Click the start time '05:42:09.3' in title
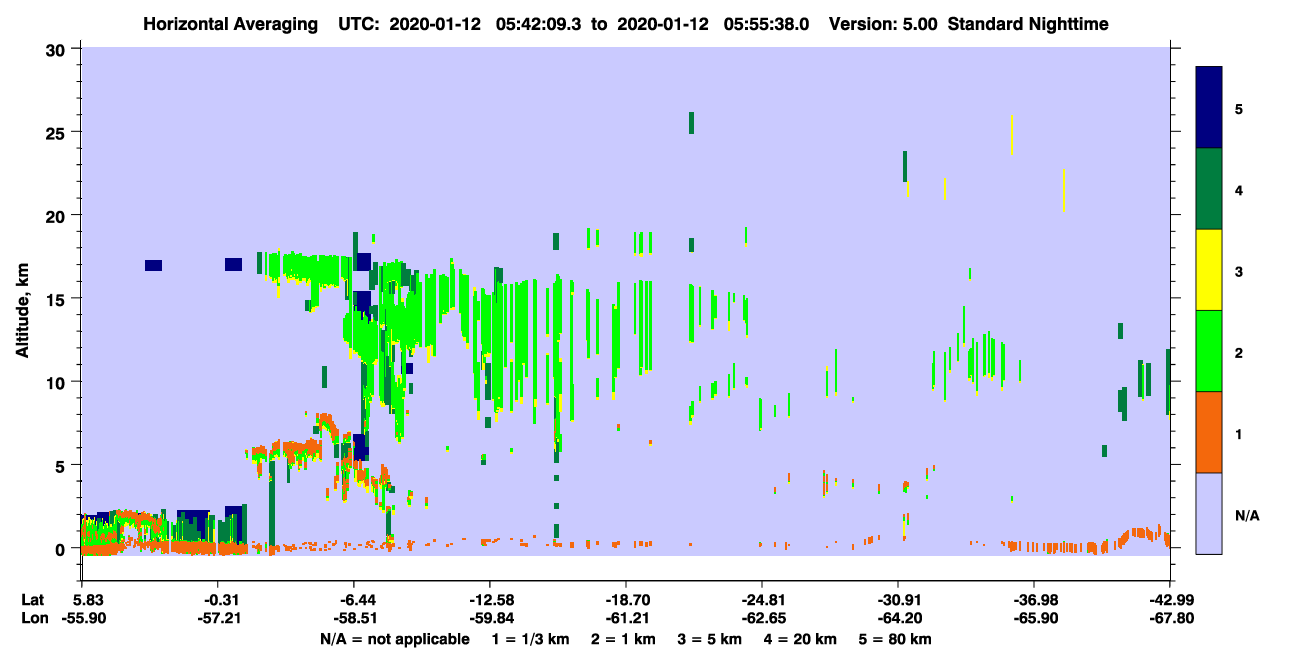 [538, 23]
